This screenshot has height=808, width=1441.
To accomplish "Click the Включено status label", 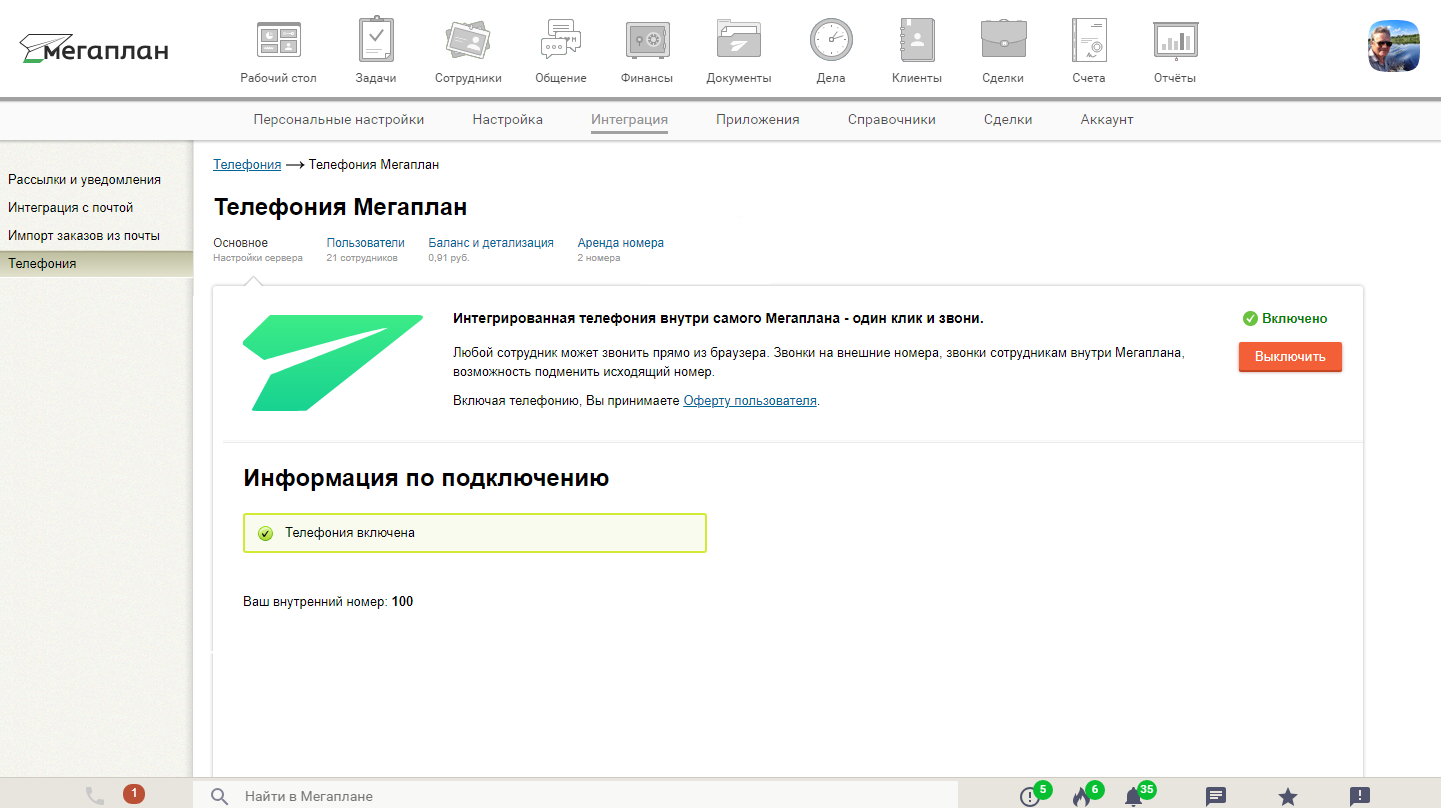I will 1285,318.
